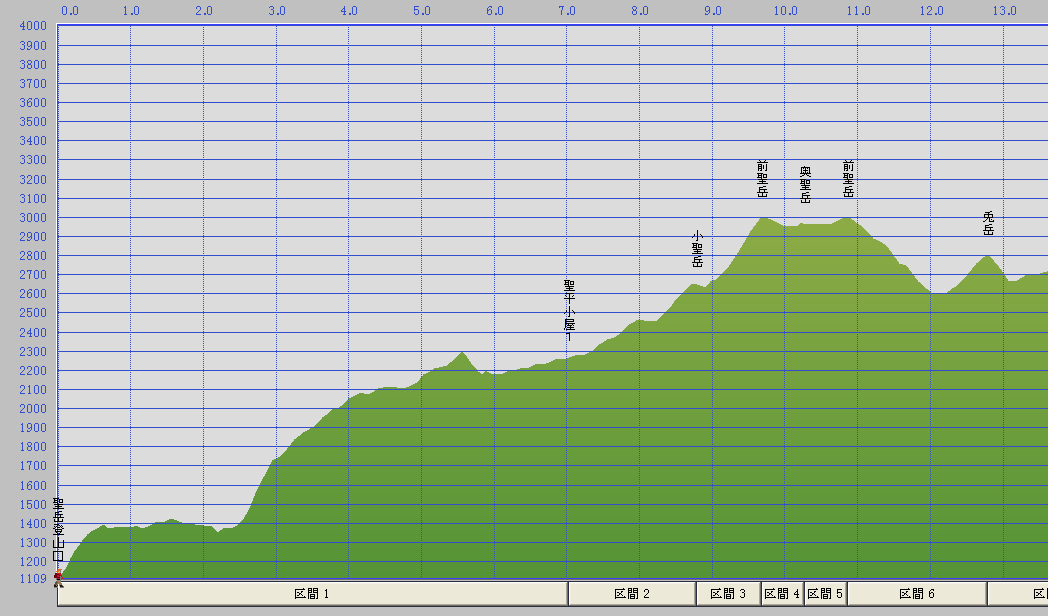
Task: Select the first 前聖岳 peak label
Action: [x=763, y=178]
